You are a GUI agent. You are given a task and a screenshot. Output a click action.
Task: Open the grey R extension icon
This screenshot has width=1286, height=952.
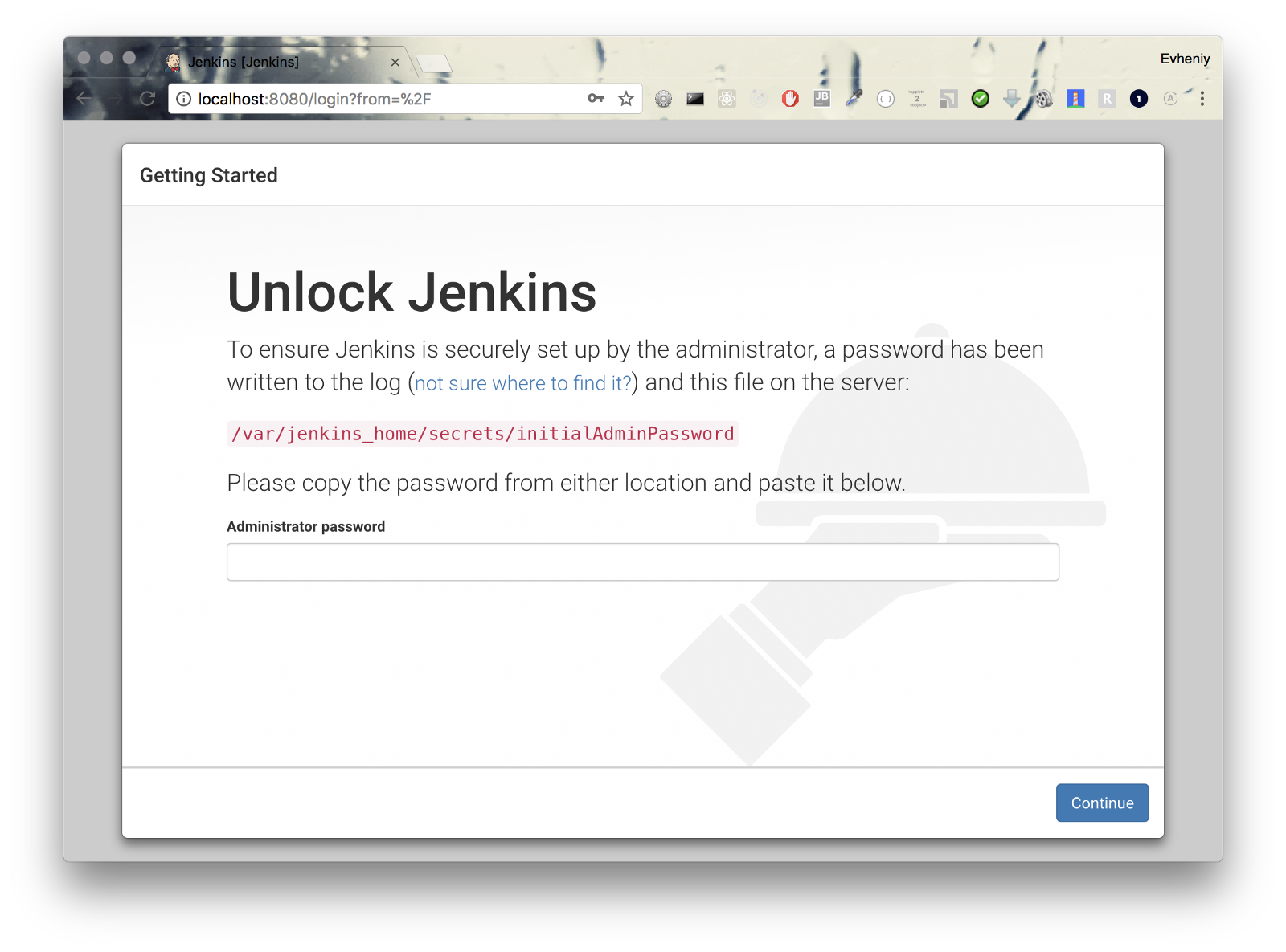pyautogui.click(x=1107, y=99)
